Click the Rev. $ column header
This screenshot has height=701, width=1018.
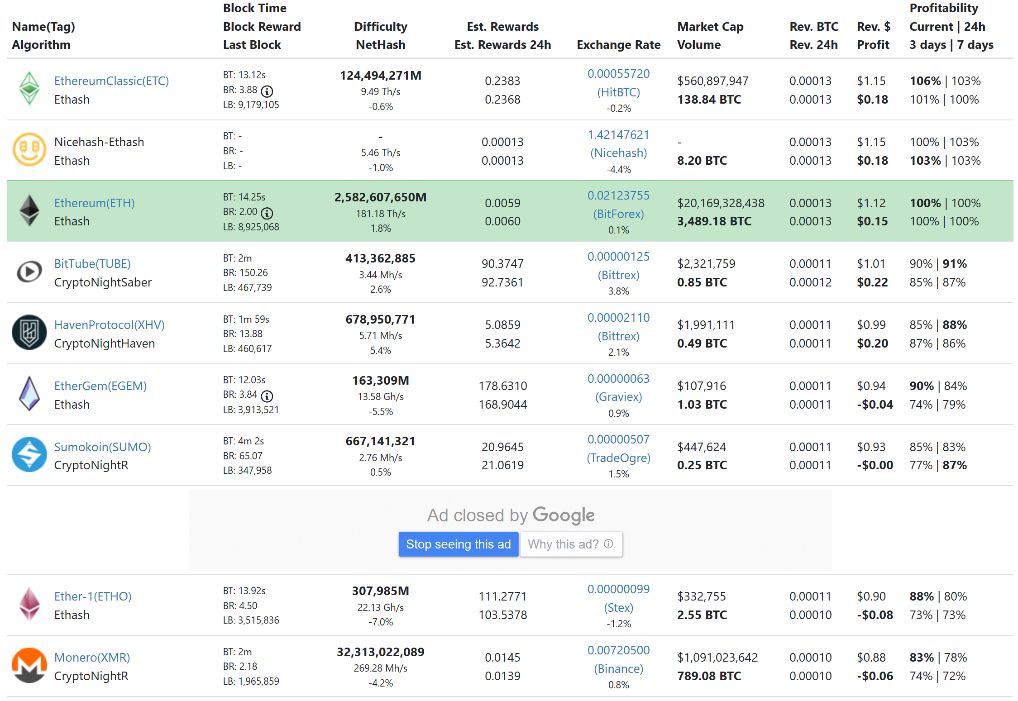coord(873,27)
